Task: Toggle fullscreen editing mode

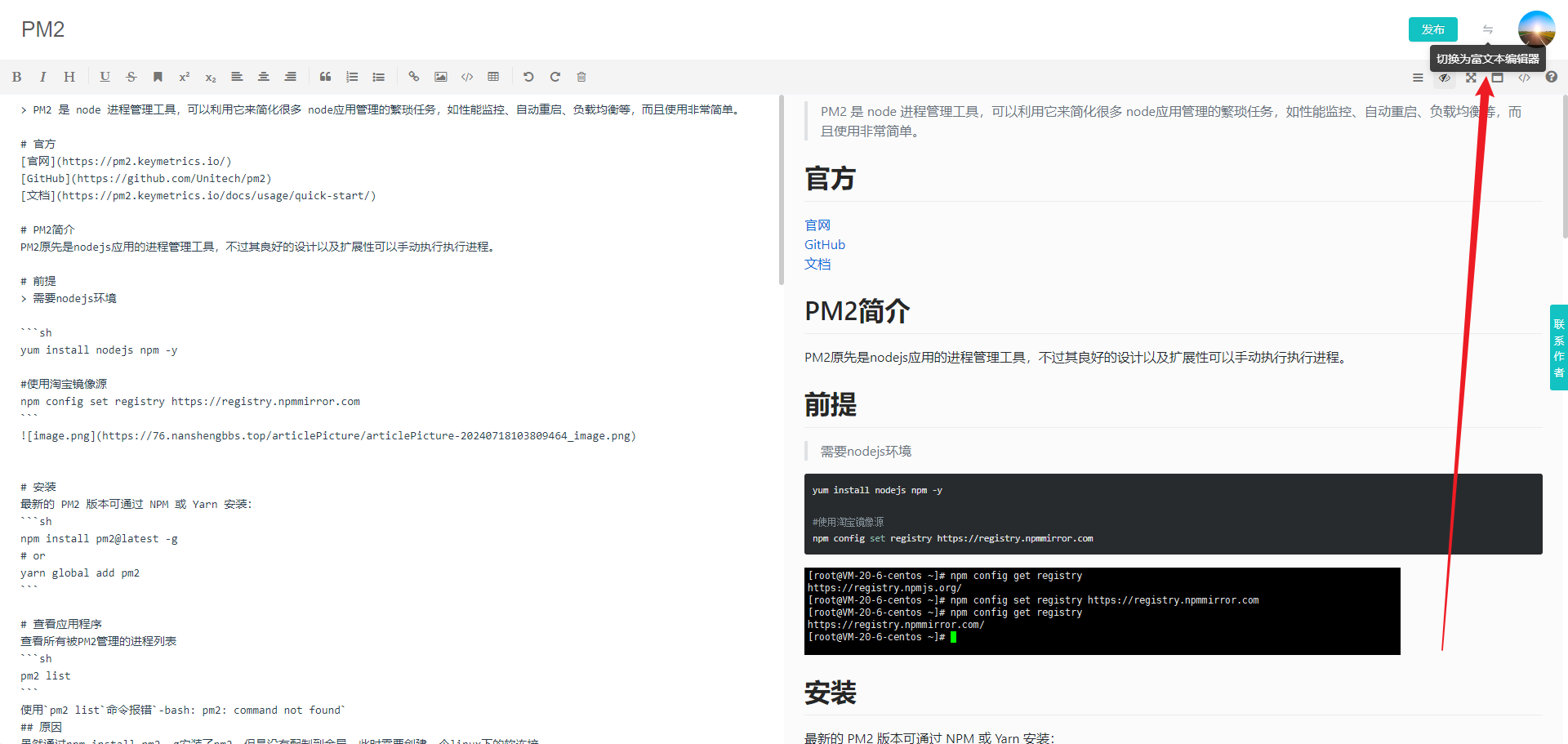Action: (1471, 78)
